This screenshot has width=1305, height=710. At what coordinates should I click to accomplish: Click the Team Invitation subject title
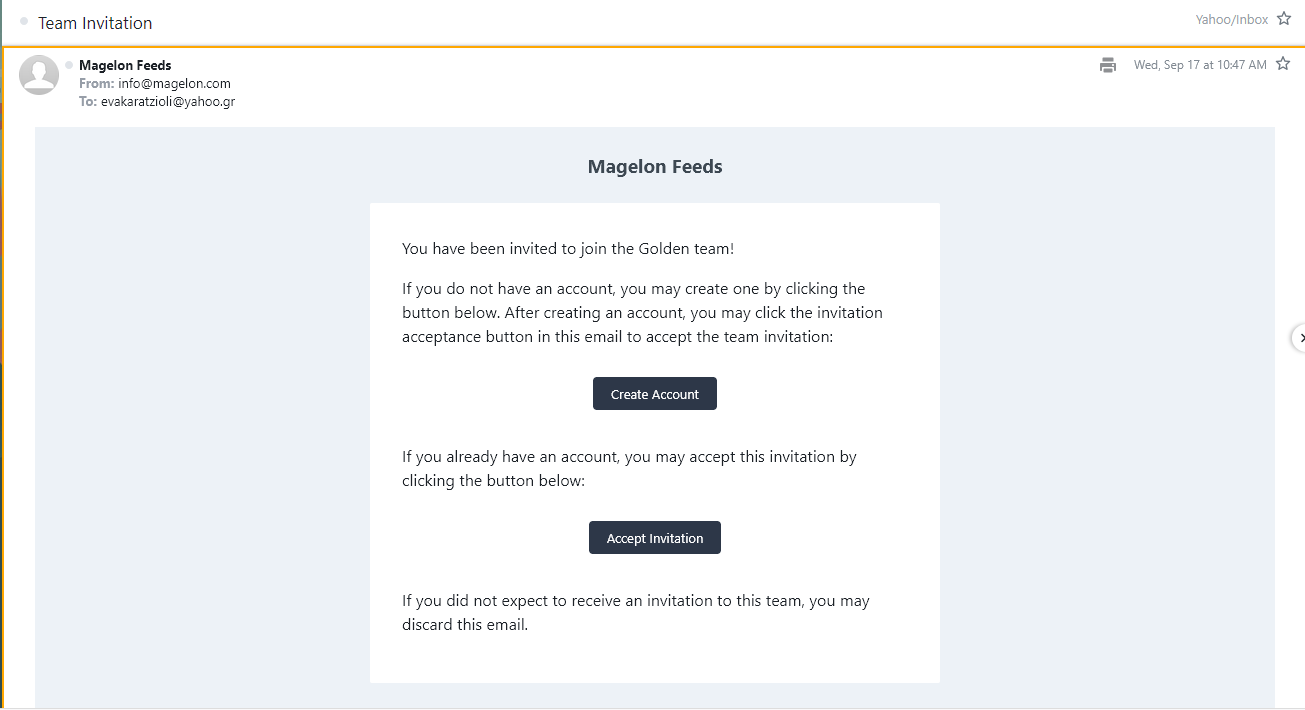coord(95,22)
